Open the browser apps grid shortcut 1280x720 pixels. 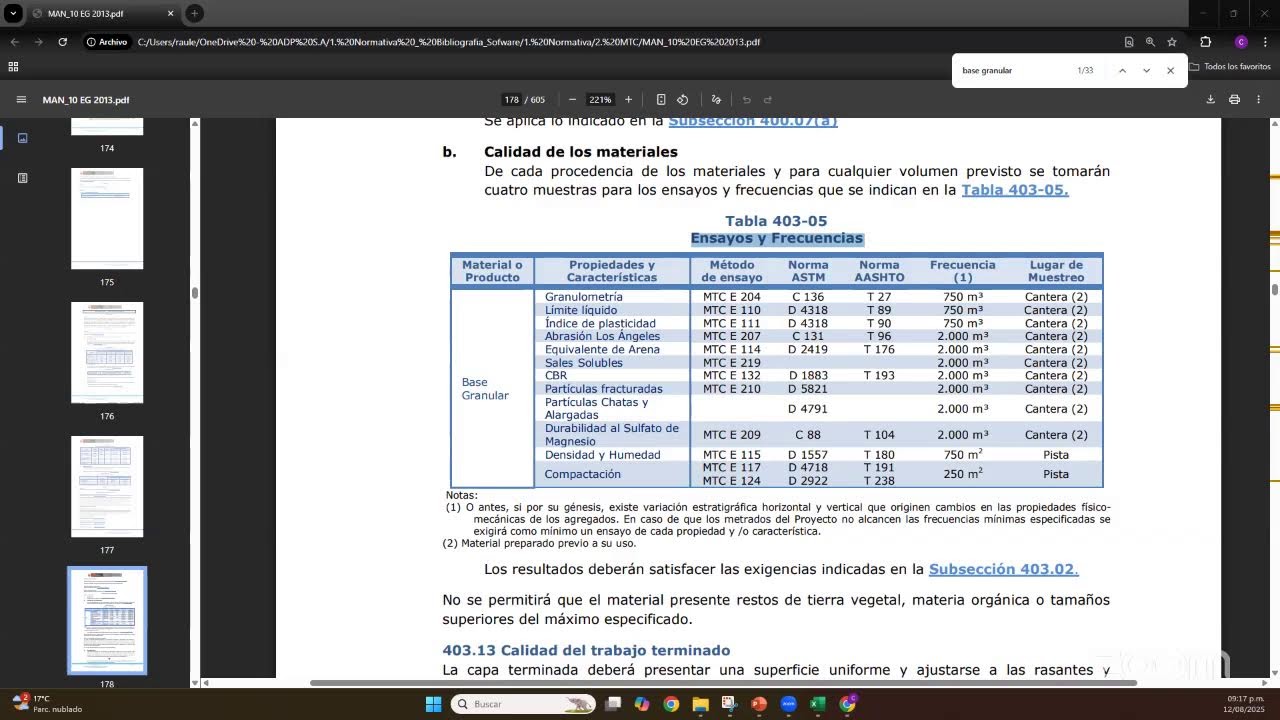pyautogui.click(x=13, y=67)
